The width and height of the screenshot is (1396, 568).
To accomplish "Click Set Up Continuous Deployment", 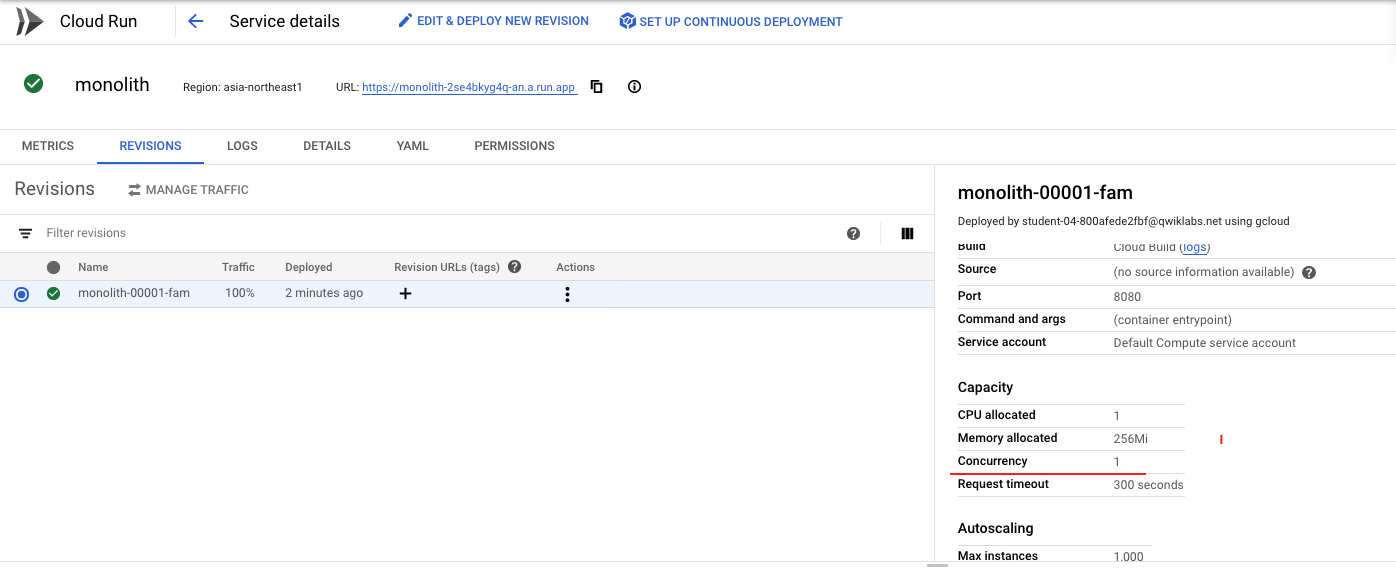I will pyautogui.click(x=731, y=21).
